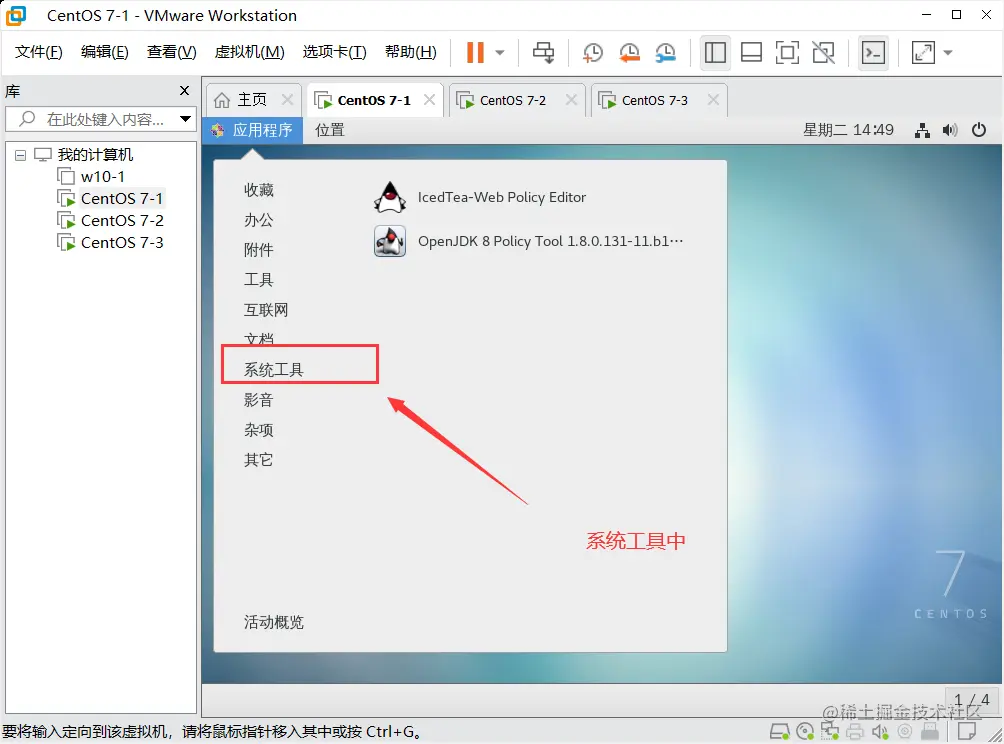
Task: Launch IcedTea-Web Policy Editor
Action: [480, 197]
